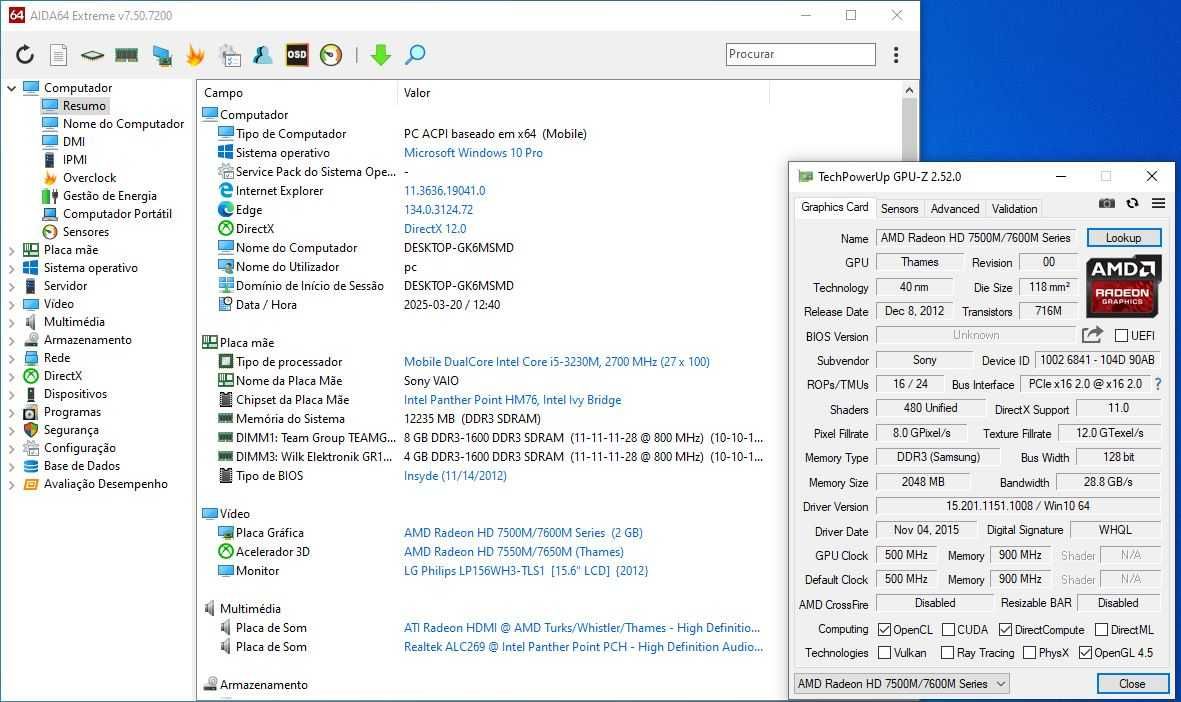Viewport: 1181px width, 702px height.
Task: Open the Insyde BIOS link
Action: pyautogui.click(x=455, y=476)
